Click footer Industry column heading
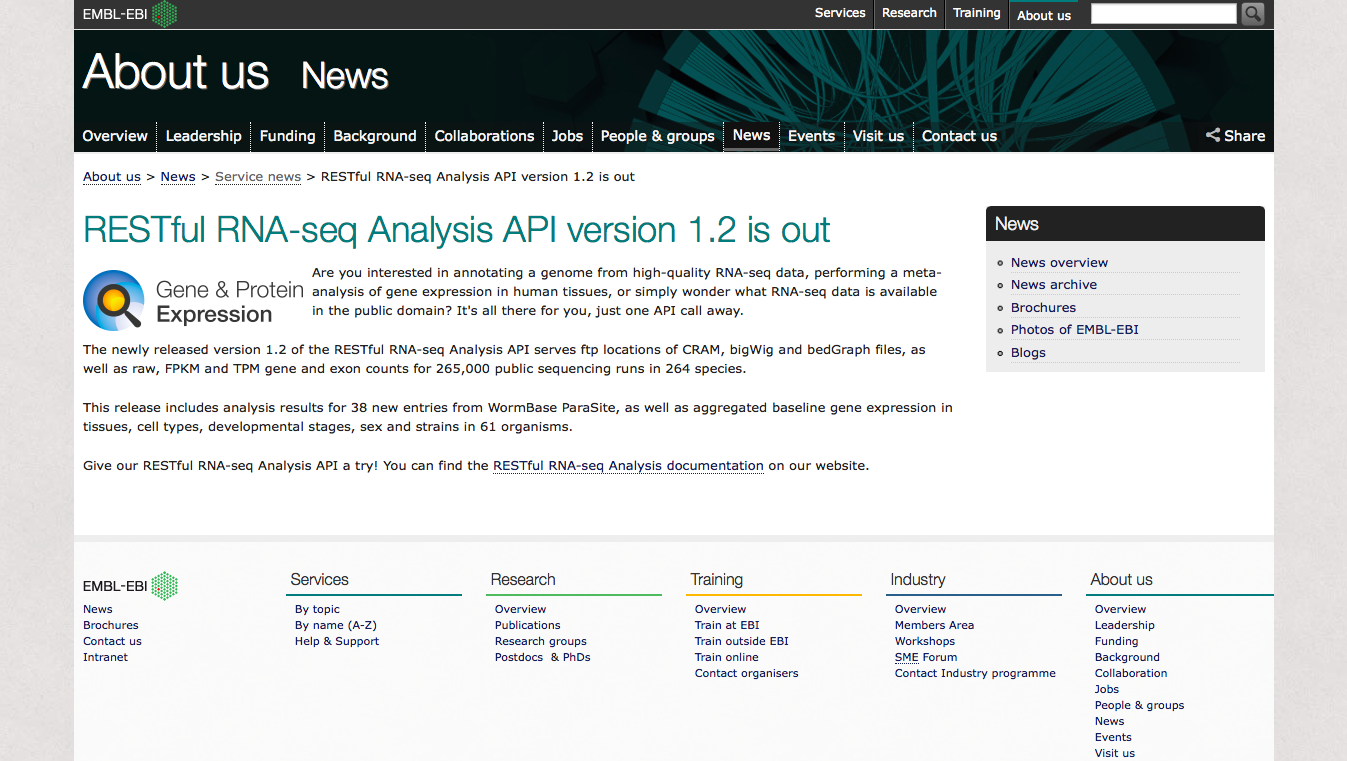 coord(918,580)
